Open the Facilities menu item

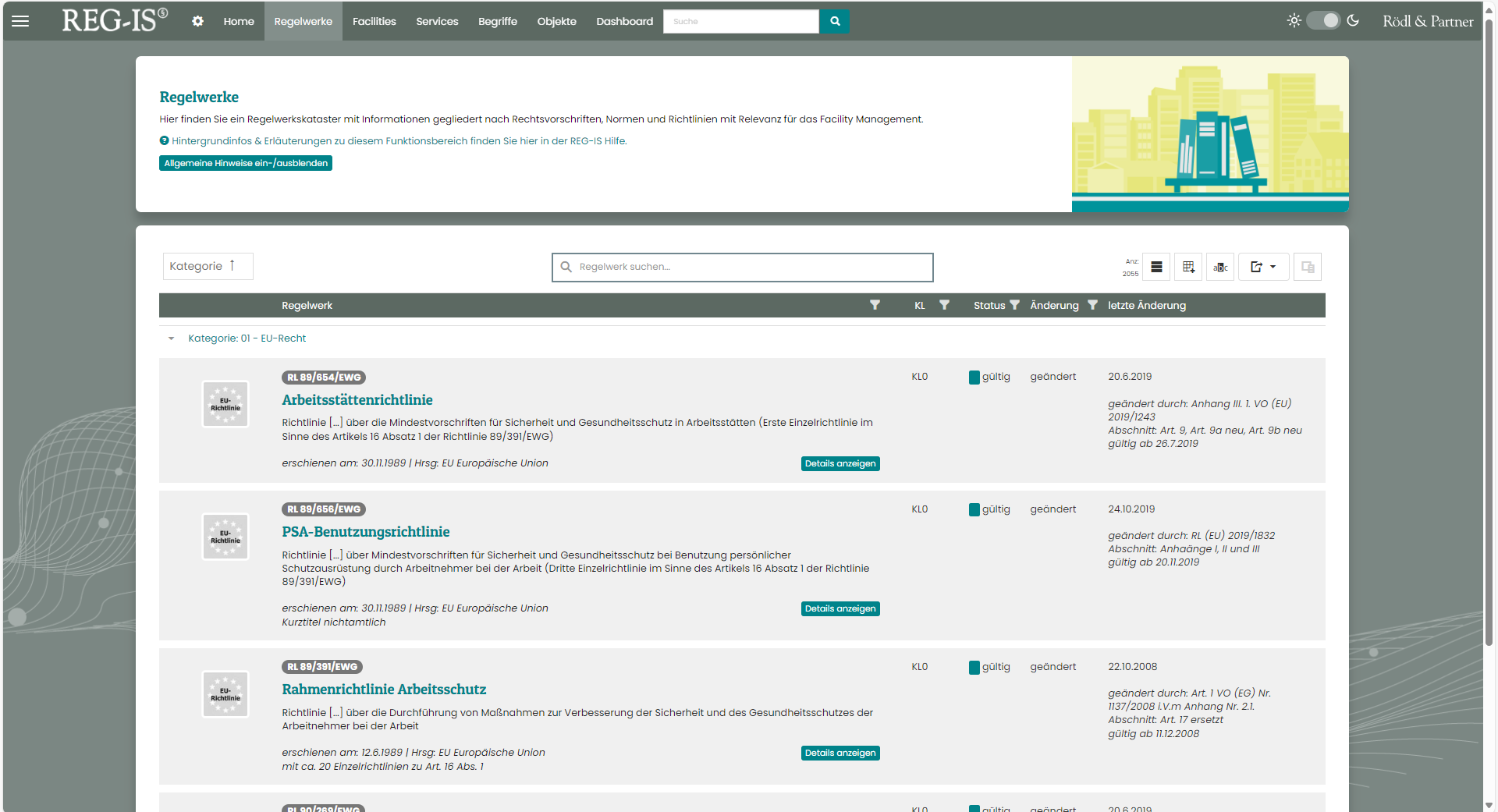[374, 21]
